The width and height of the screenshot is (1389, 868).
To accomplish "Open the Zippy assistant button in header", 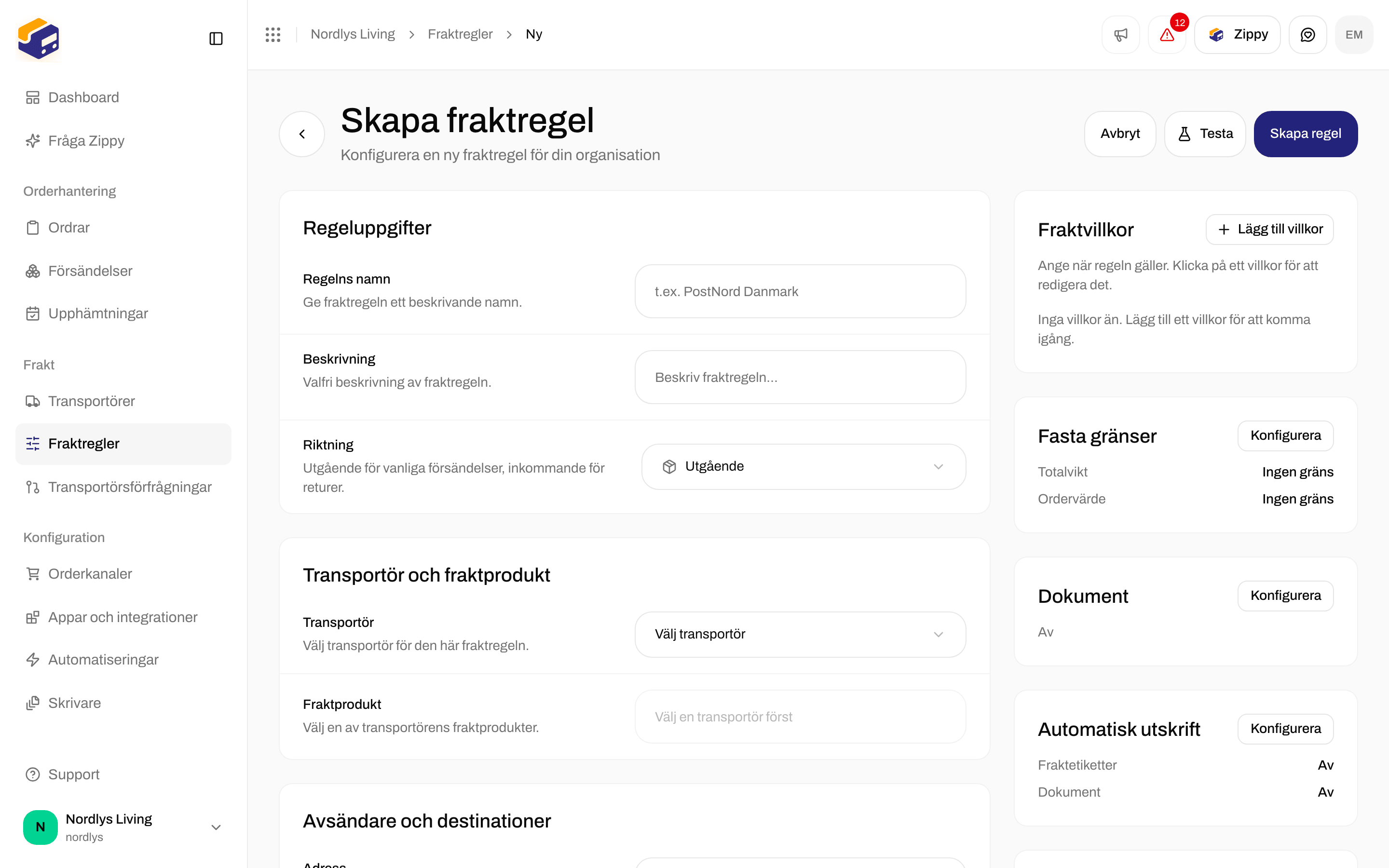I will pos(1237,34).
